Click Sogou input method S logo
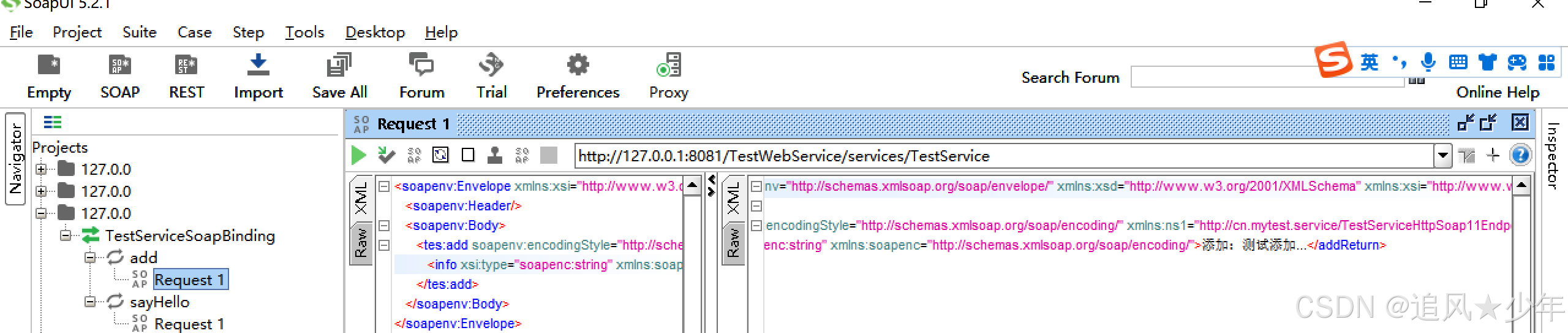This screenshot has width=1568, height=333. click(1334, 59)
